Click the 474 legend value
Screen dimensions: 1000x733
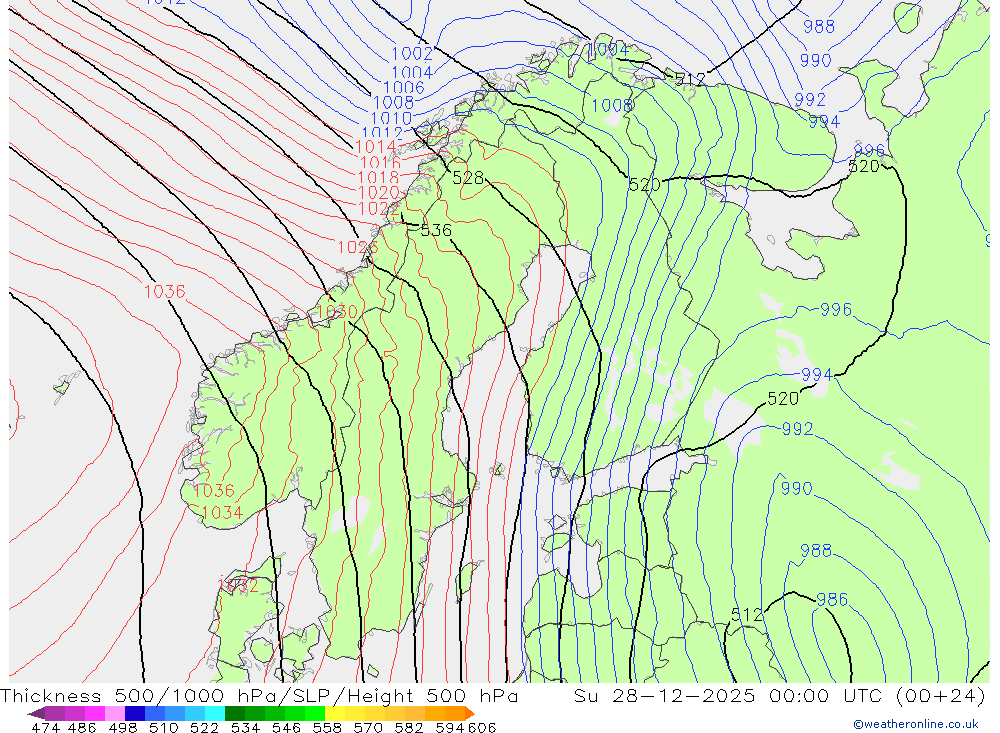[x=45, y=727]
